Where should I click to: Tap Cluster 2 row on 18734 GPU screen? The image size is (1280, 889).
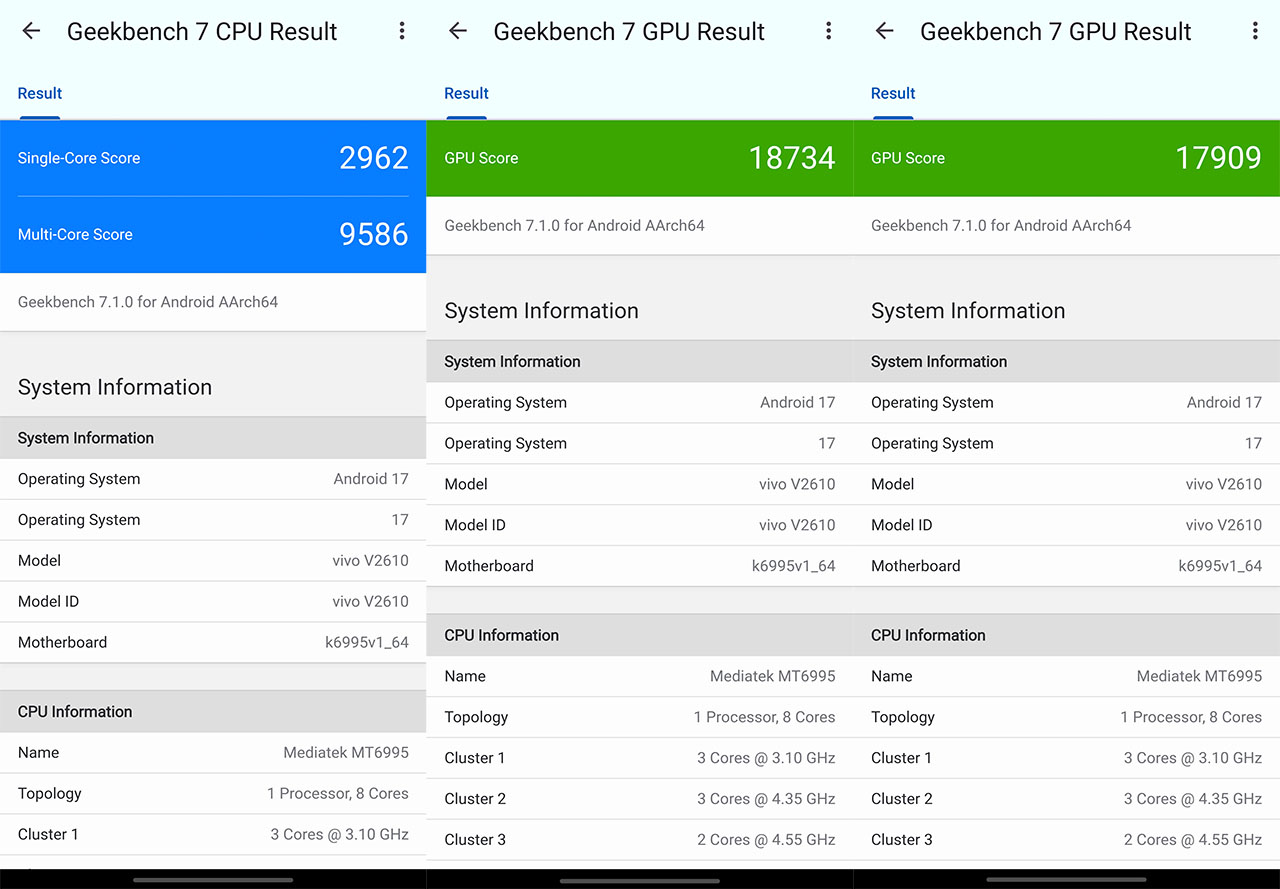click(x=640, y=799)
